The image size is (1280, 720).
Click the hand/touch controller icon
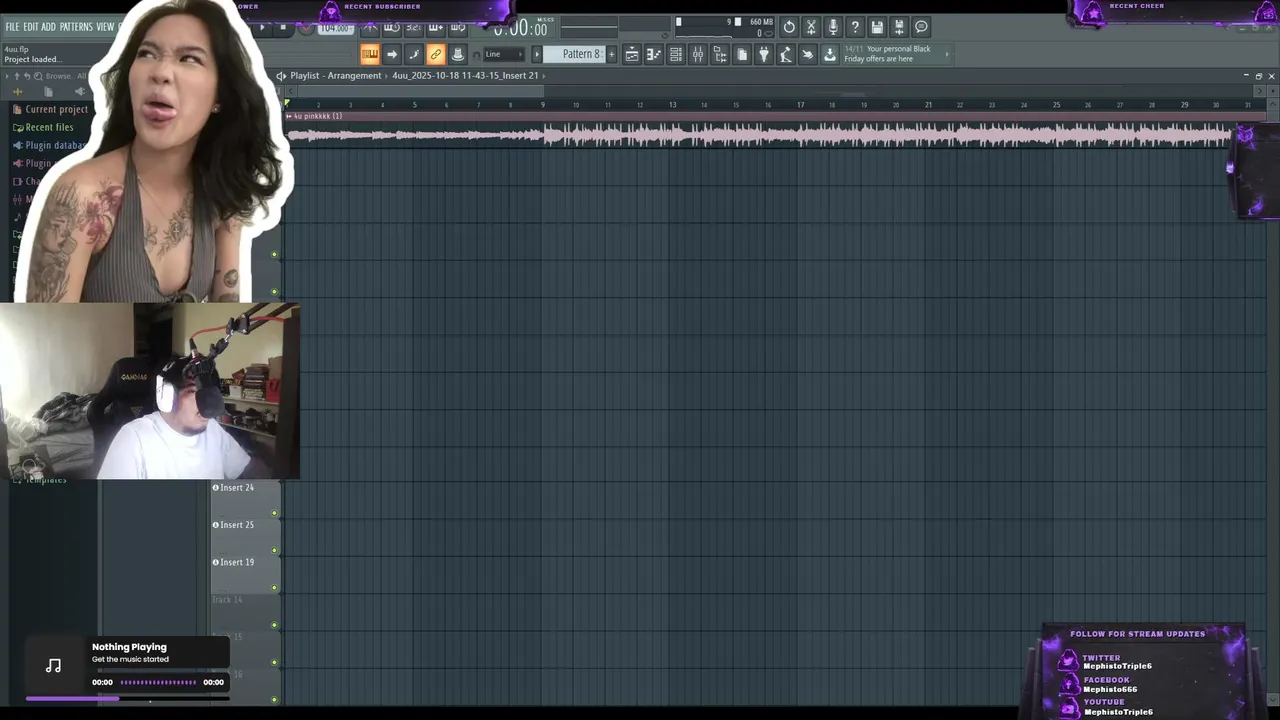[808, 54]
